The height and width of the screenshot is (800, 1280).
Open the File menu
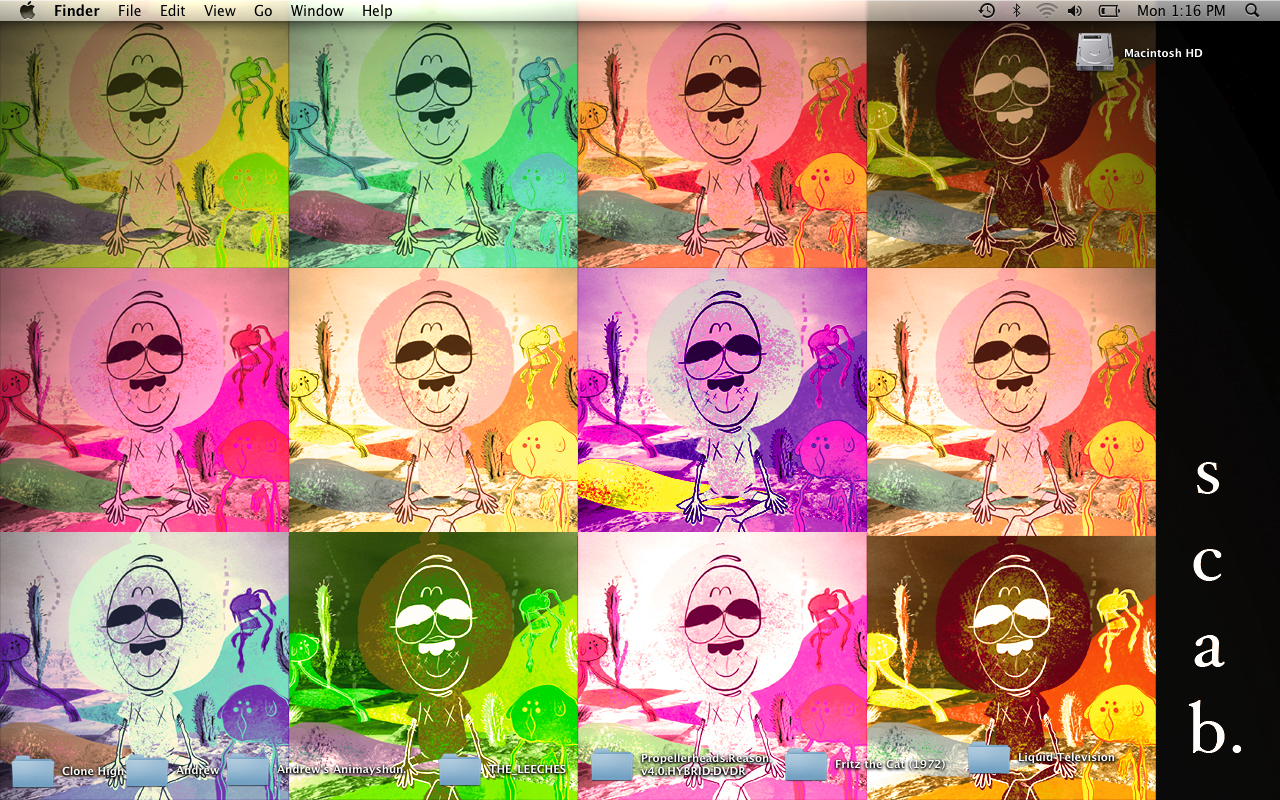(129, 11)
